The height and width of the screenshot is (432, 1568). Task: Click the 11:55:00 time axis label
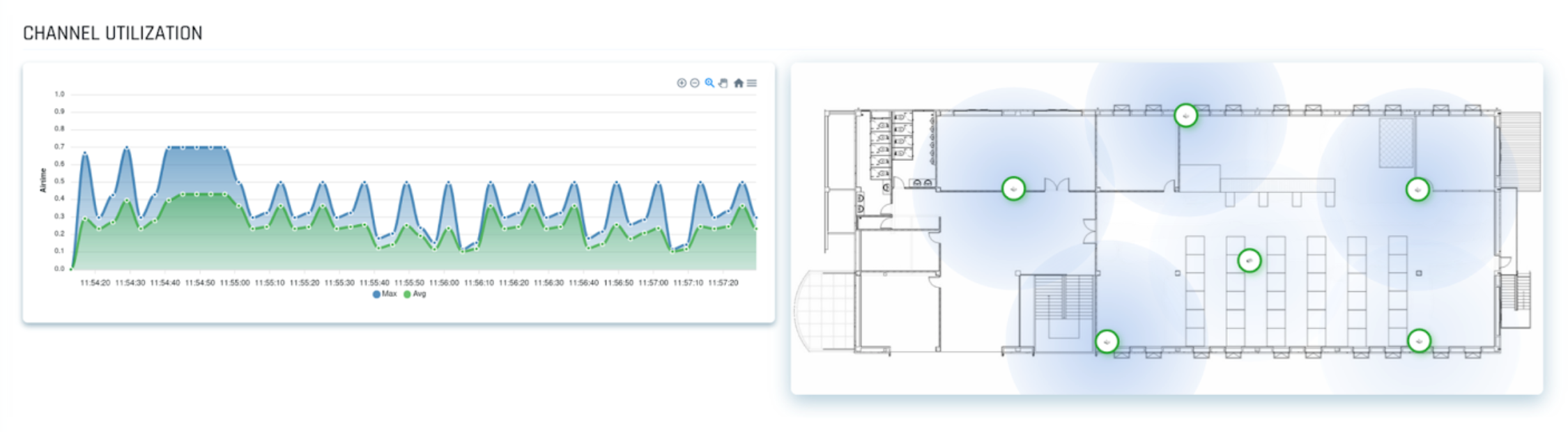235,283
